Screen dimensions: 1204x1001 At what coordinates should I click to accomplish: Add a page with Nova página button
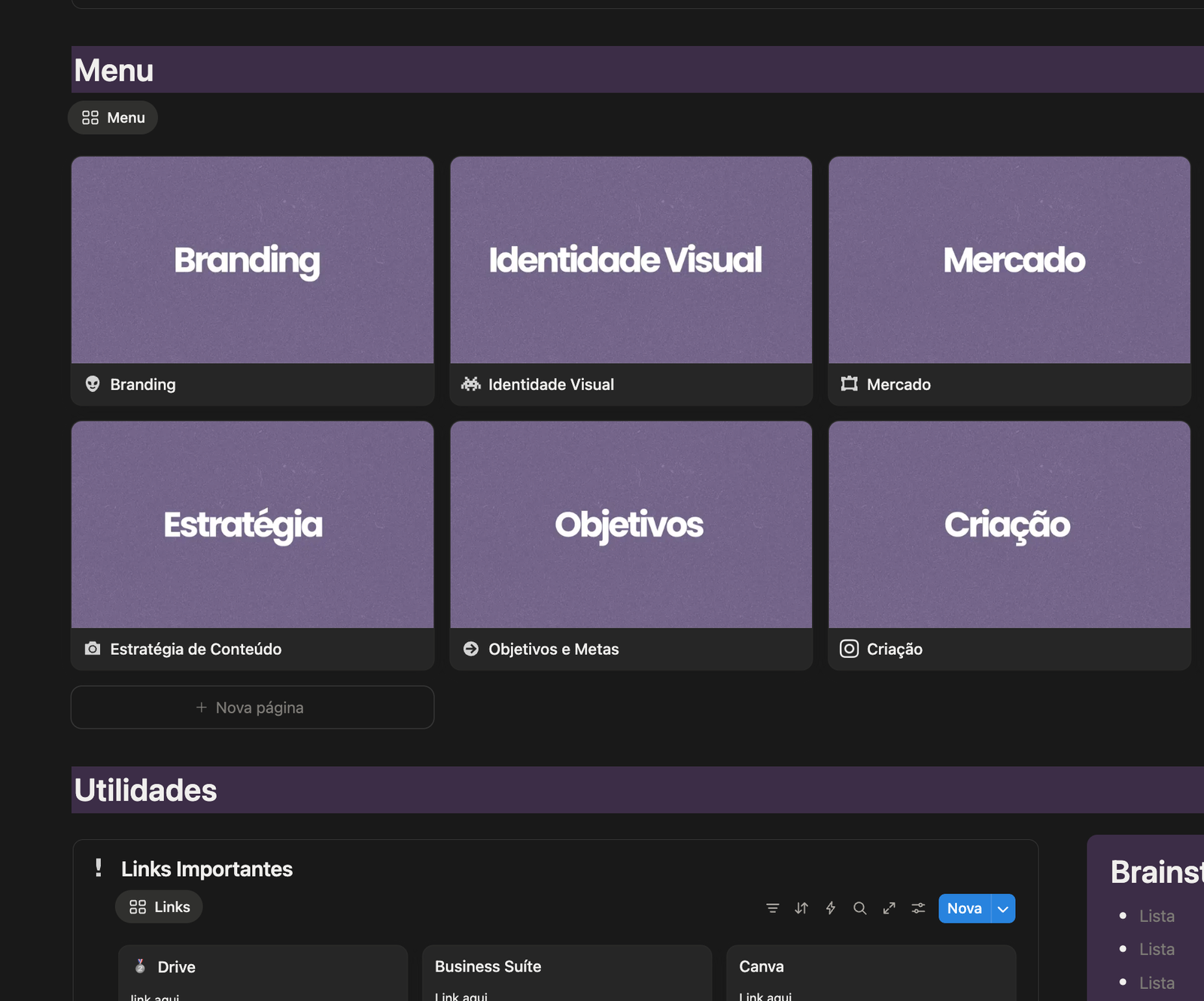252,707
